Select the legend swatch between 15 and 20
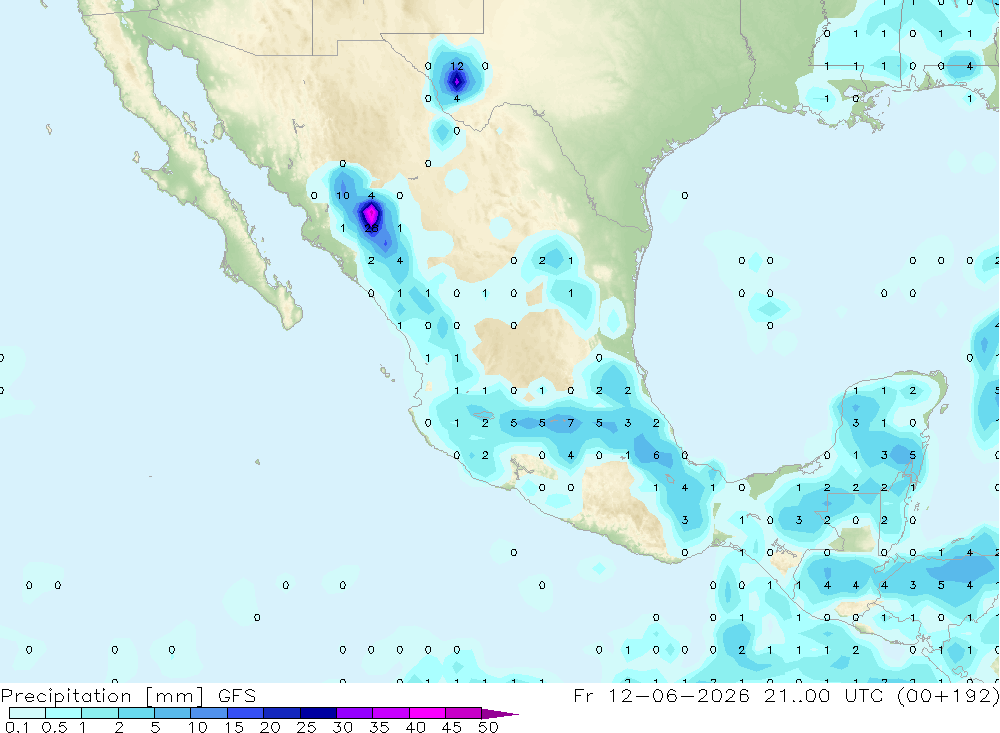 click(x=246, y=713)
